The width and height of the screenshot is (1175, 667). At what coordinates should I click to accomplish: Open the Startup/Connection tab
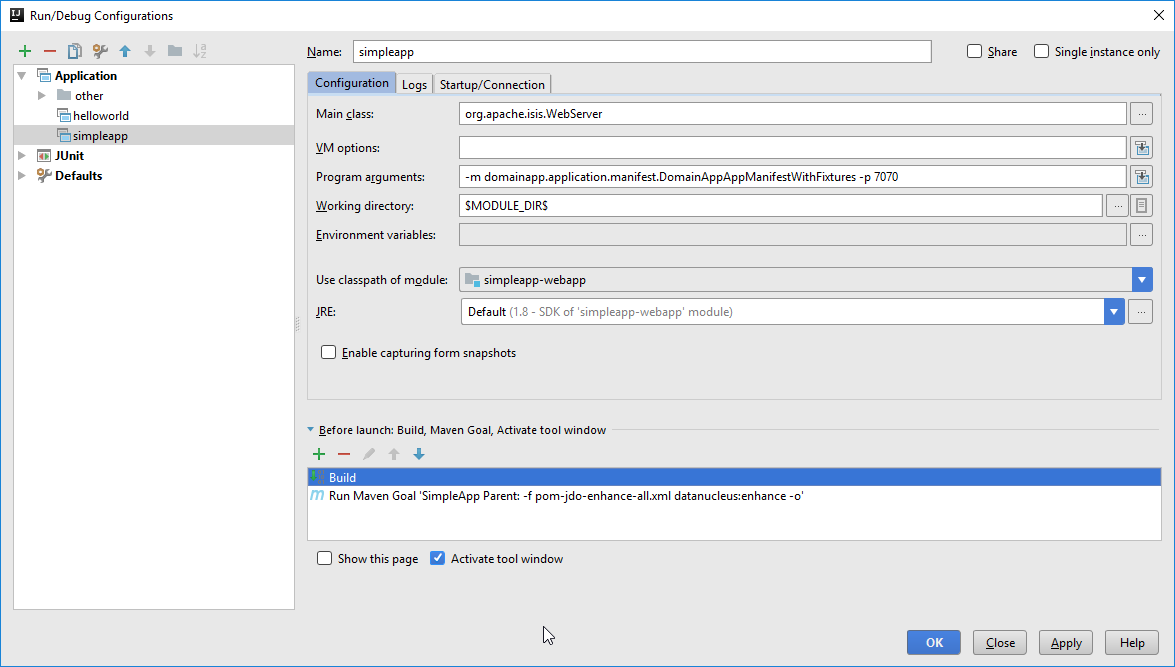pos(492,84)
